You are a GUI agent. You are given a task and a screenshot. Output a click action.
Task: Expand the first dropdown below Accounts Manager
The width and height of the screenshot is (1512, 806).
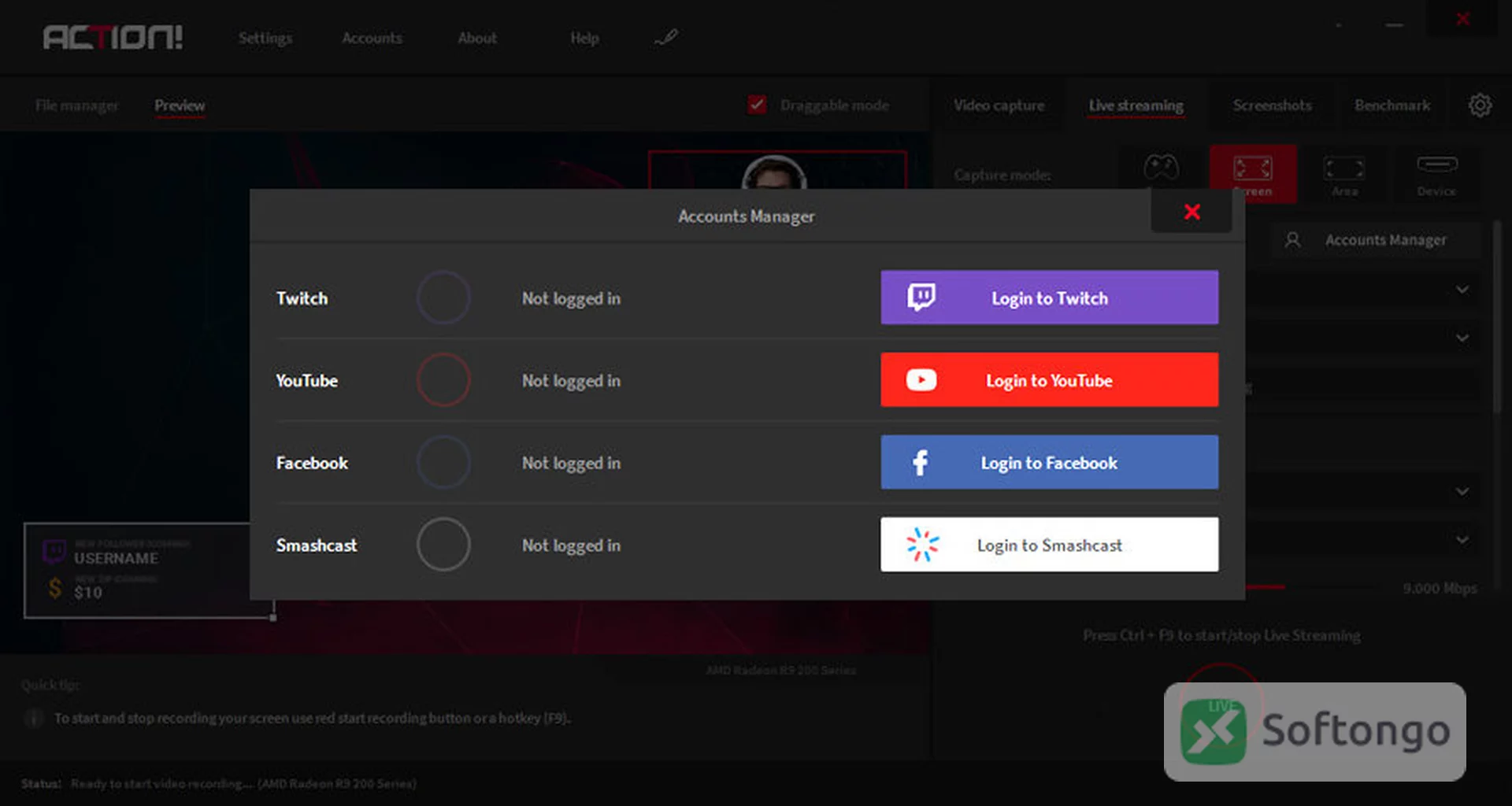coord(1462,290)
